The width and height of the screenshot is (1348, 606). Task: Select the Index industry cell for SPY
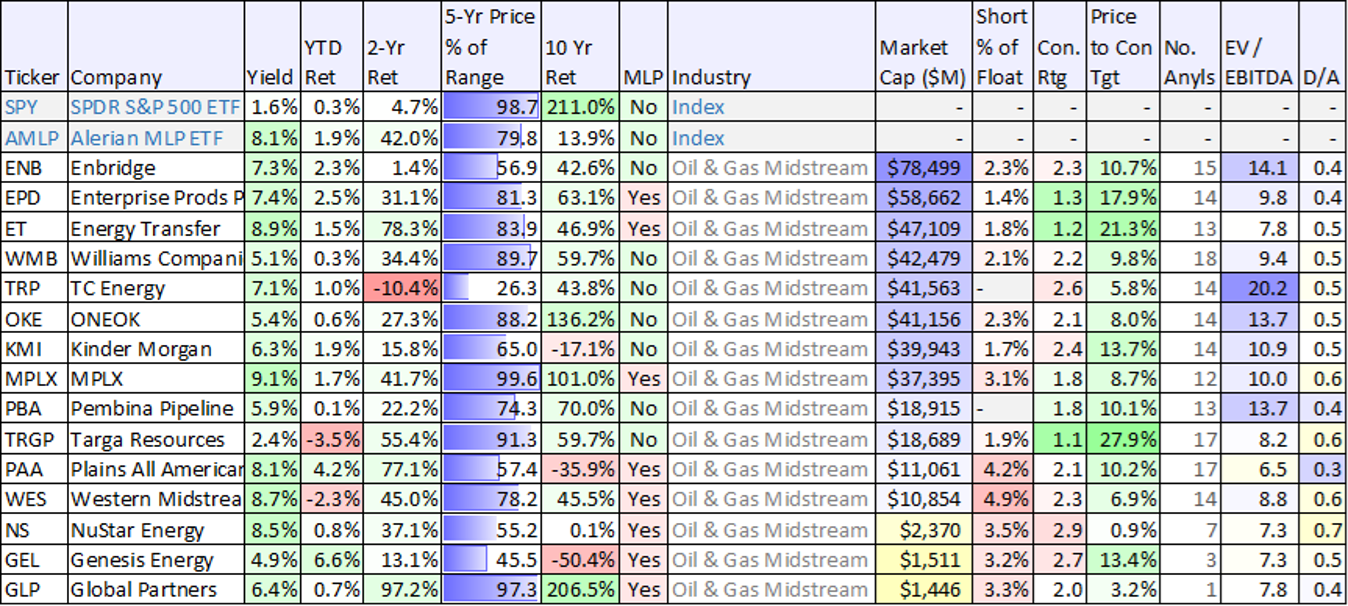pos(772,107)
